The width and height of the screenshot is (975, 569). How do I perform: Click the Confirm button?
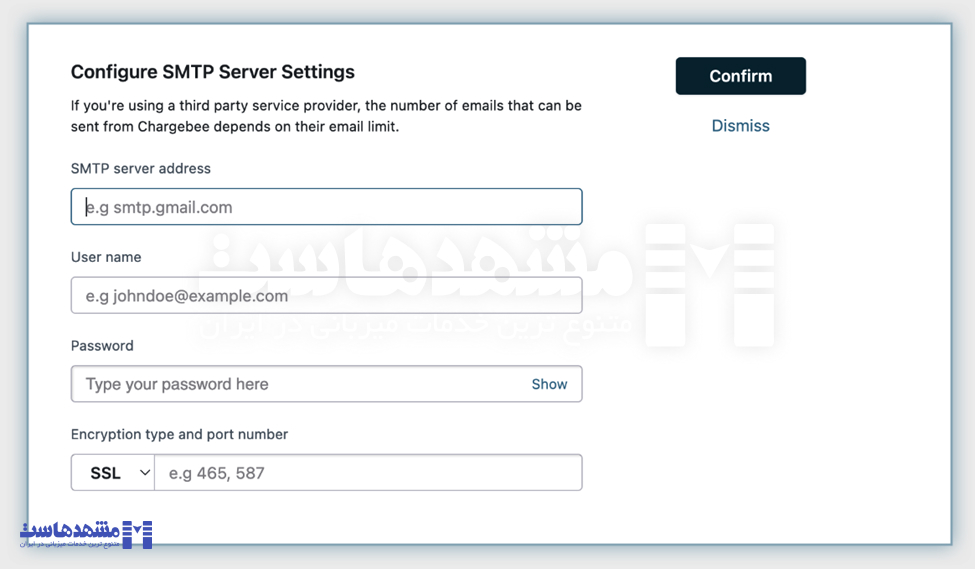click(x=740, y=76)
